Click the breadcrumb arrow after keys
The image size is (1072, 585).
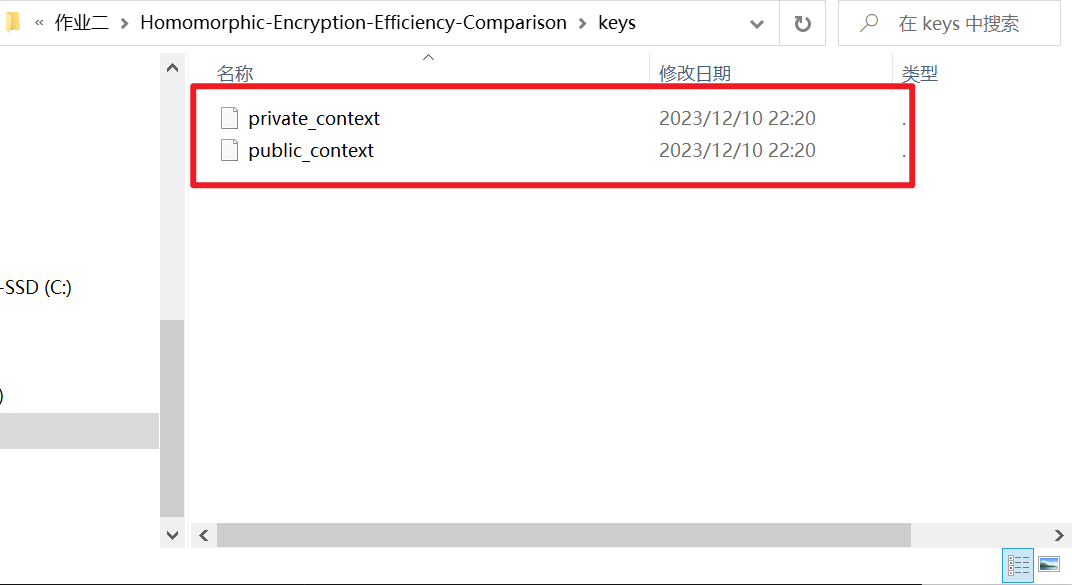[x=648, y=23]
